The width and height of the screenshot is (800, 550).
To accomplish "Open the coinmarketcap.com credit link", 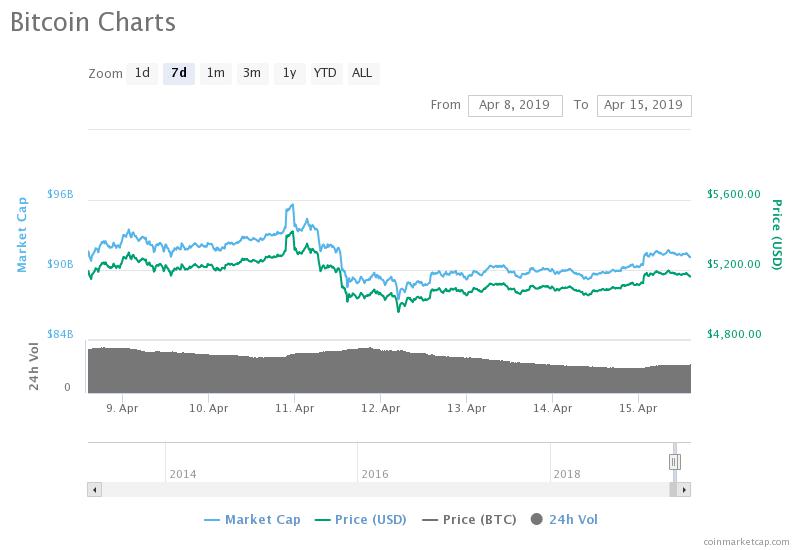I will pos(745,541).
